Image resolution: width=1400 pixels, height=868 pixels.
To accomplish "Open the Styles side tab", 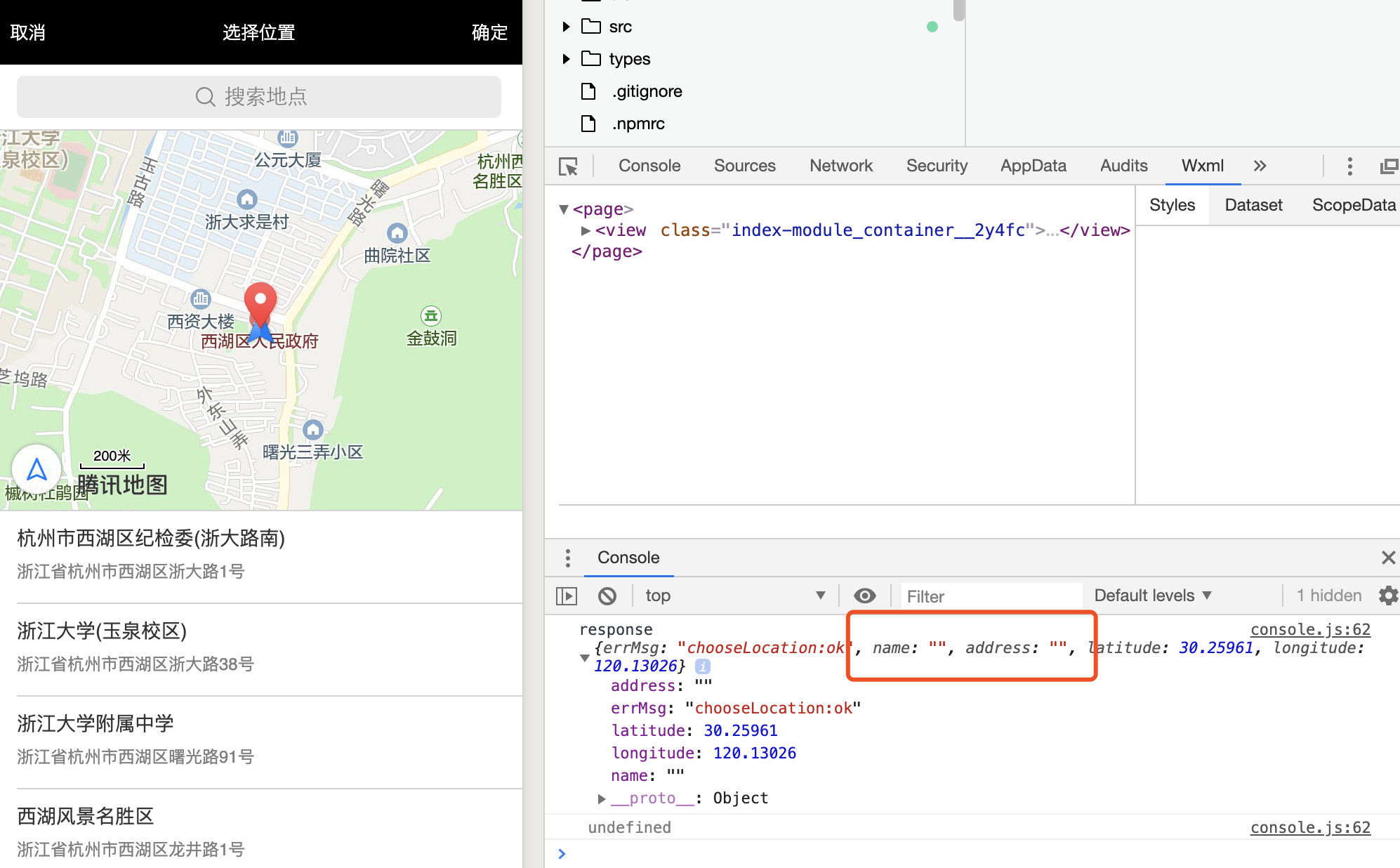I will 1172,205.
